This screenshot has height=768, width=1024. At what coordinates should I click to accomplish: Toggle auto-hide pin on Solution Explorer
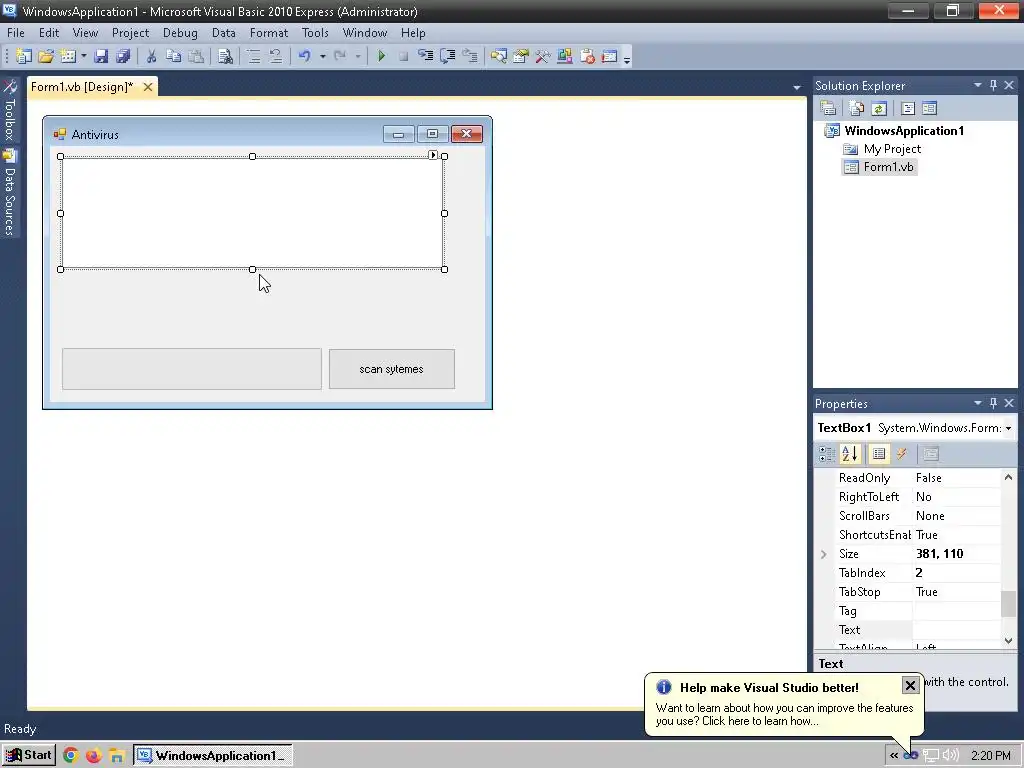(993, 86)
